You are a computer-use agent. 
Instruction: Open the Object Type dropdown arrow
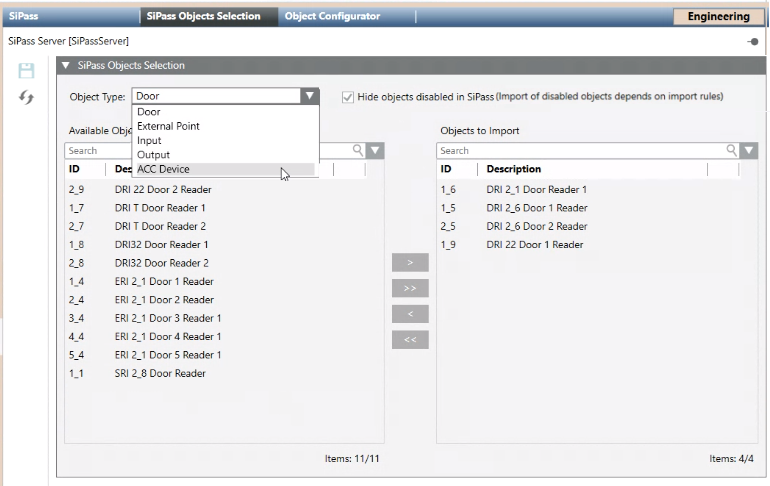[310, 97]
